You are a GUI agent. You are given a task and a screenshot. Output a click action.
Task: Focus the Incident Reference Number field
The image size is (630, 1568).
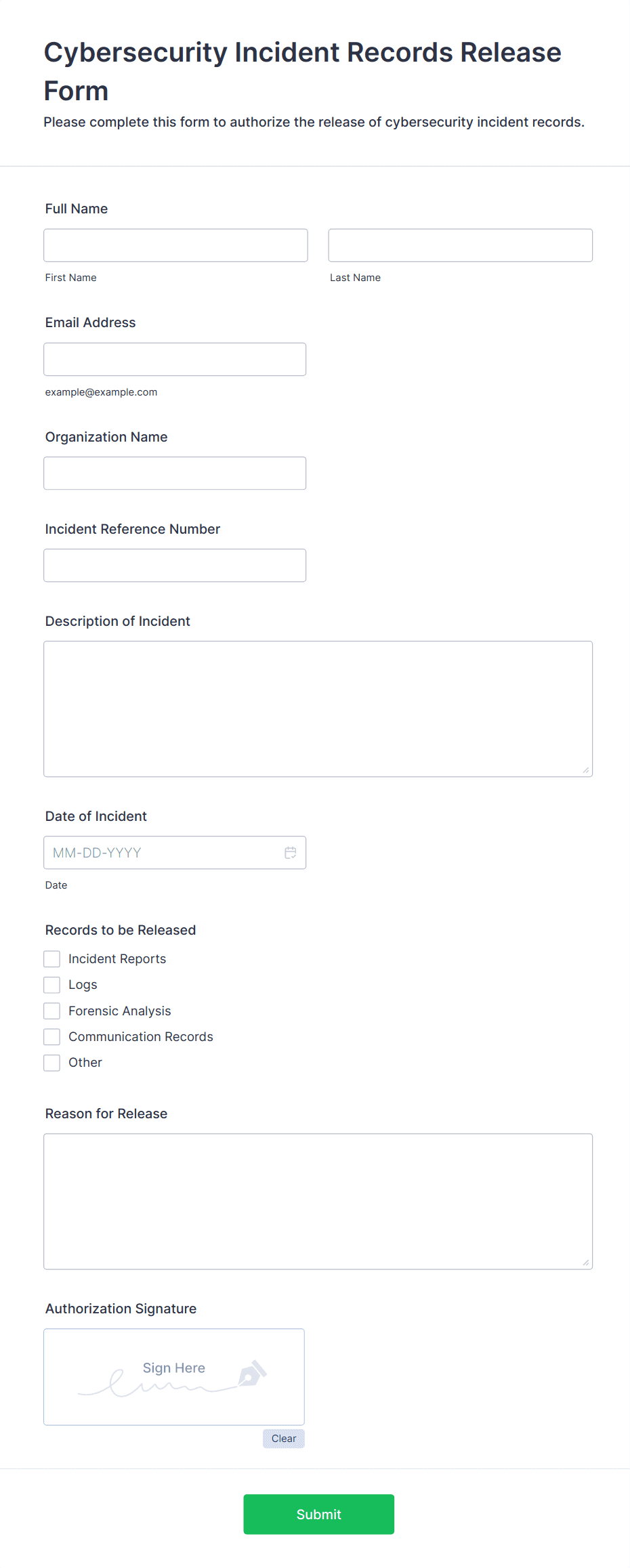click(175, 566)
